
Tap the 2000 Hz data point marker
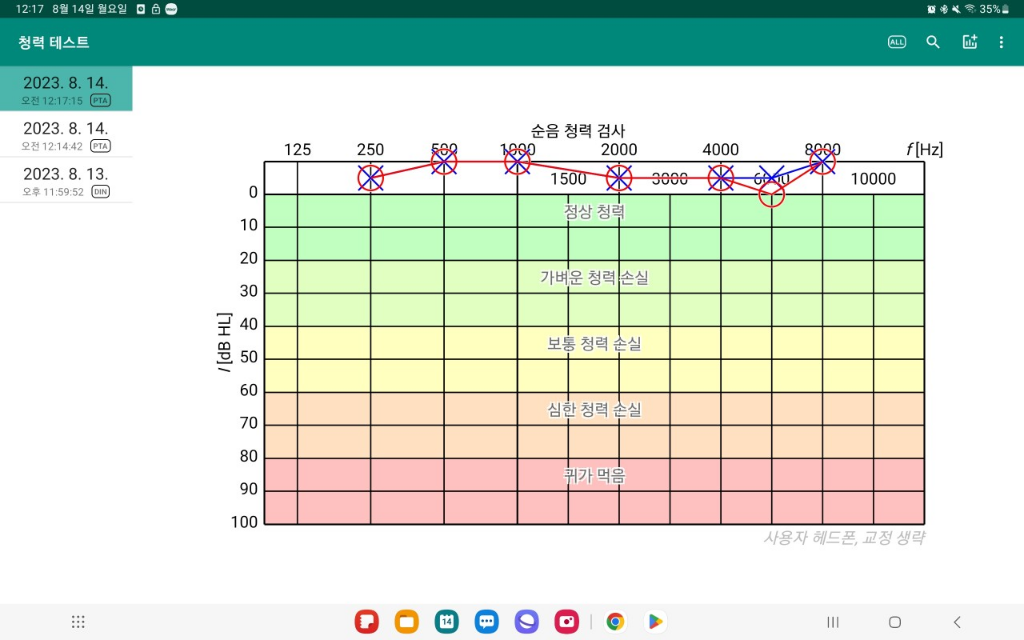coord(619,178)
